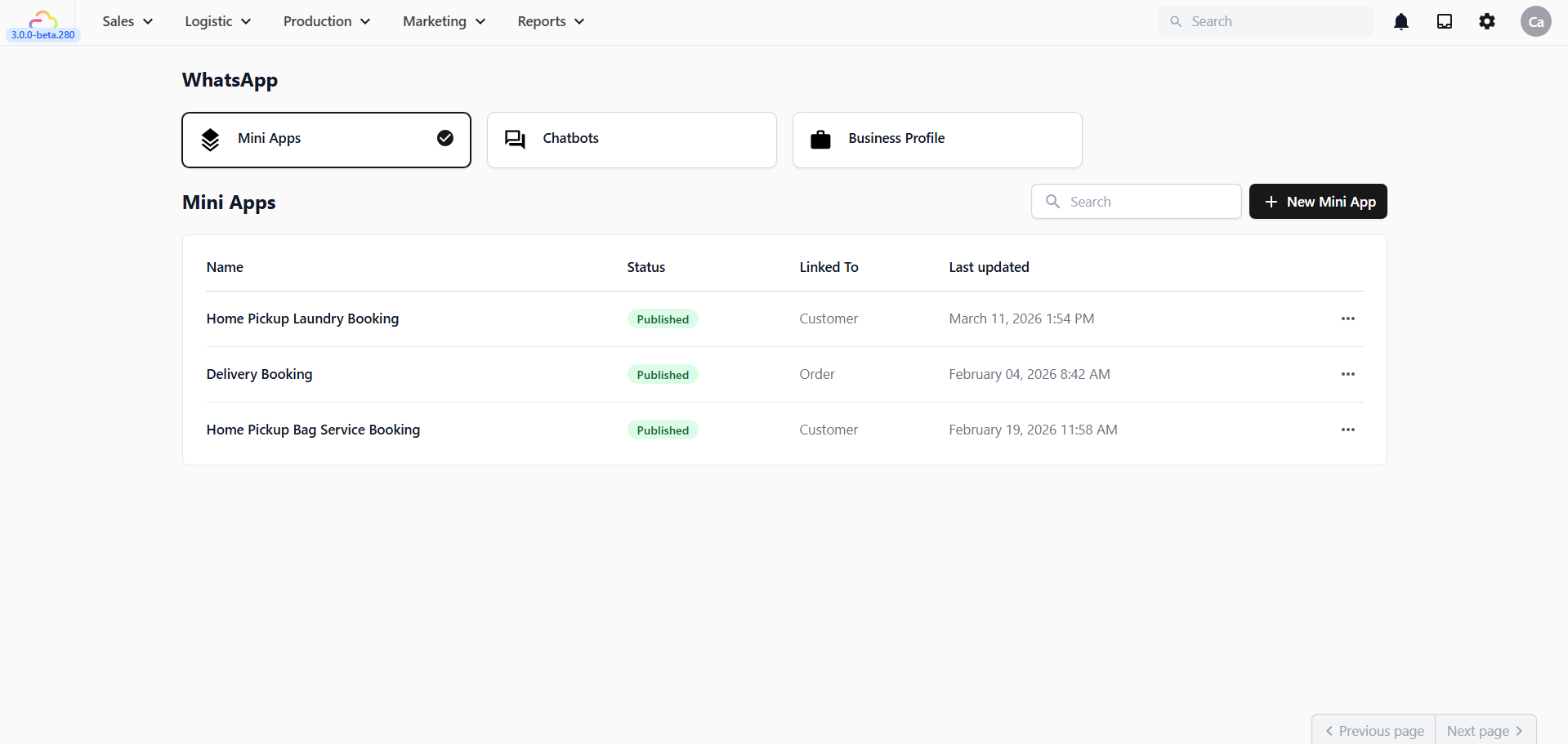Open Home Pickup Laundry Booking mini app

coord(302,319)
